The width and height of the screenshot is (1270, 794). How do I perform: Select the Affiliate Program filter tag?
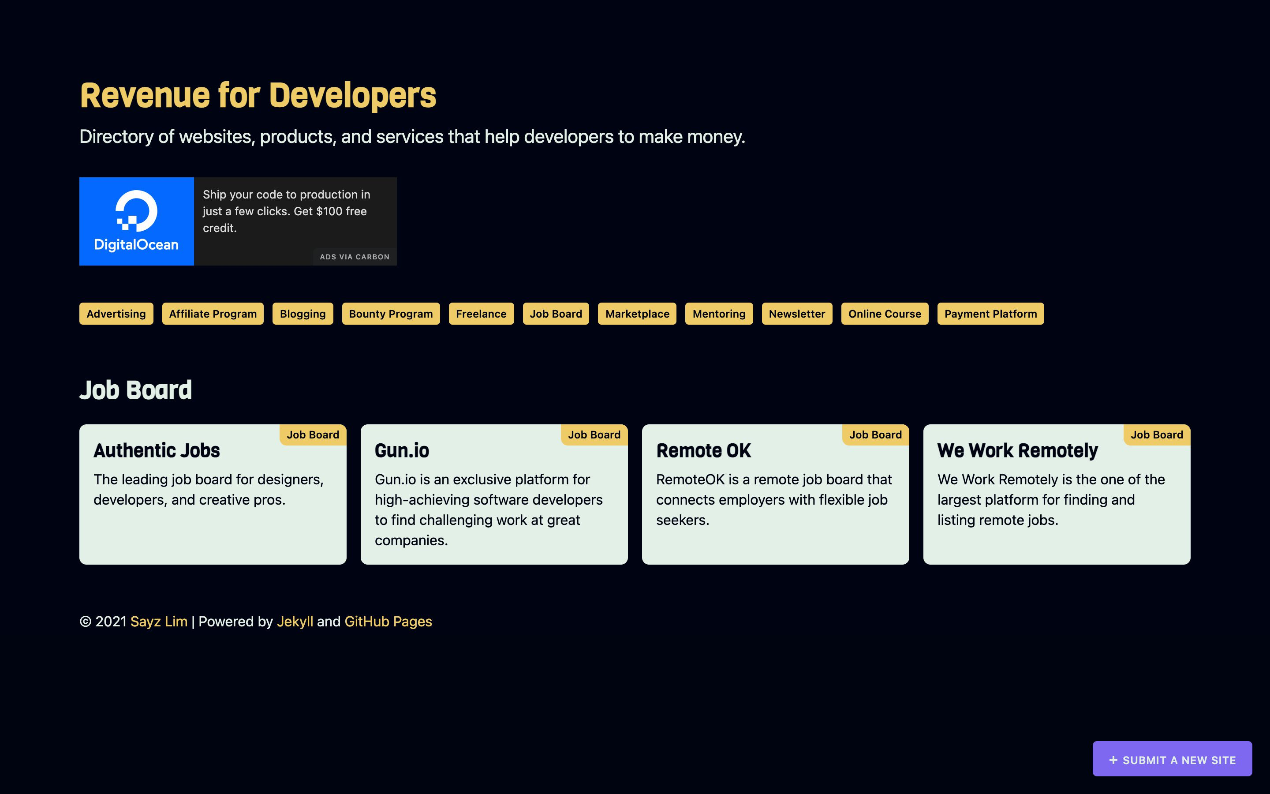212,313
